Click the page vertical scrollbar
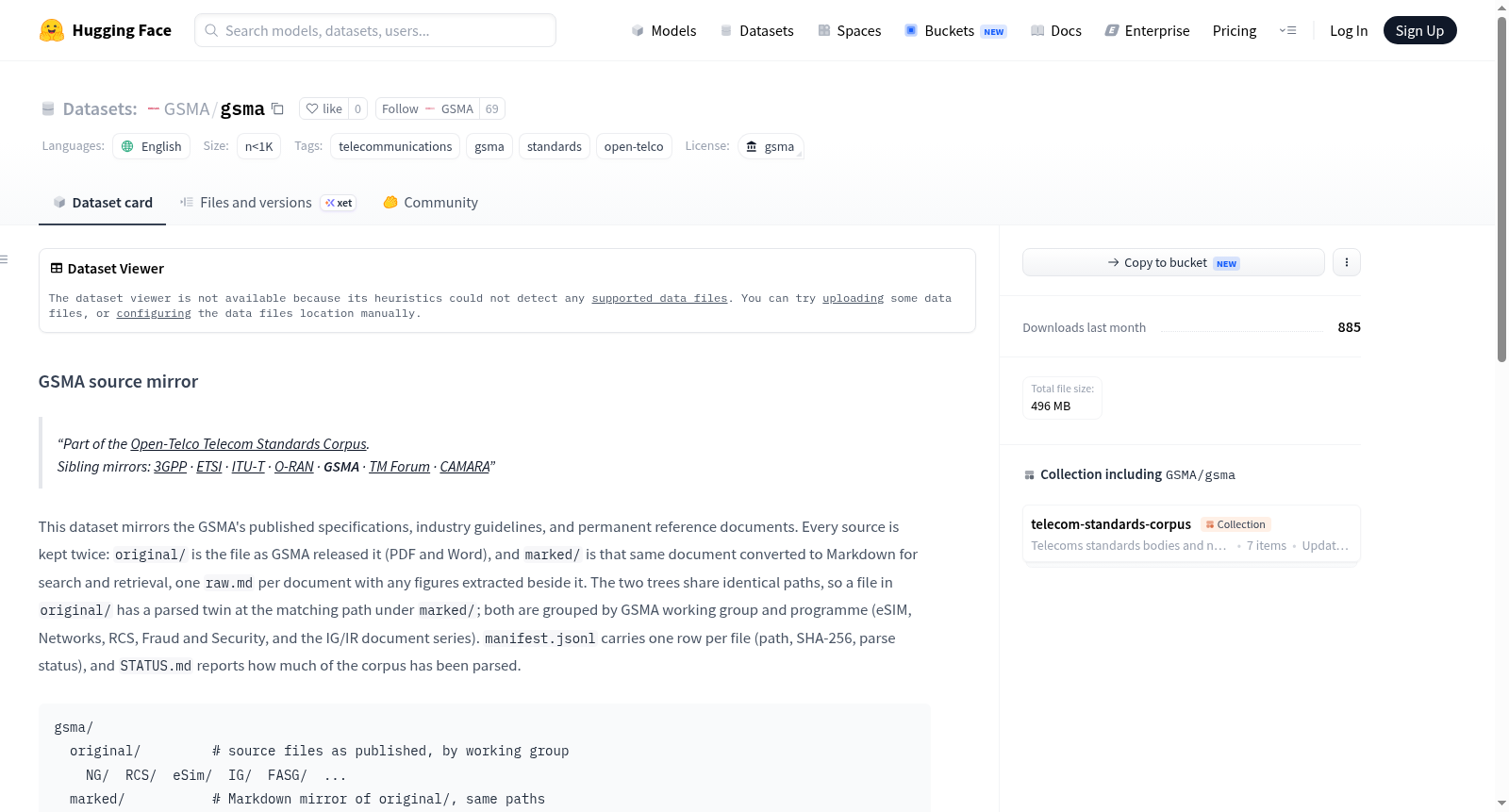 (x=1501, y=189)
